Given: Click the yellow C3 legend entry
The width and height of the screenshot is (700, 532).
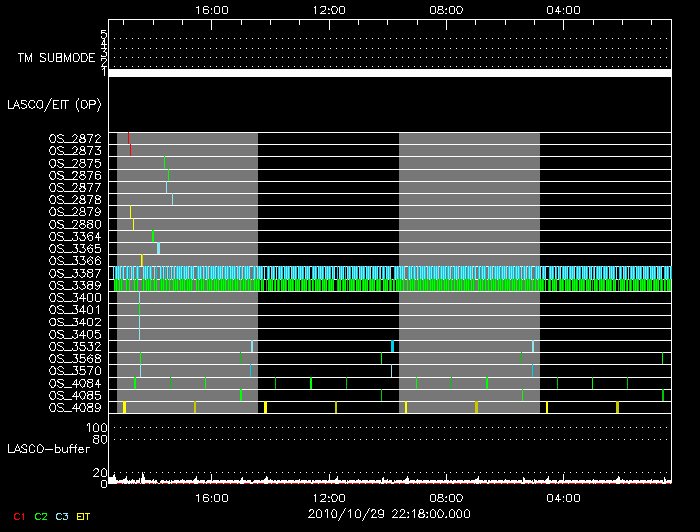Looking at the screenshot, I should tap(62, 515).
